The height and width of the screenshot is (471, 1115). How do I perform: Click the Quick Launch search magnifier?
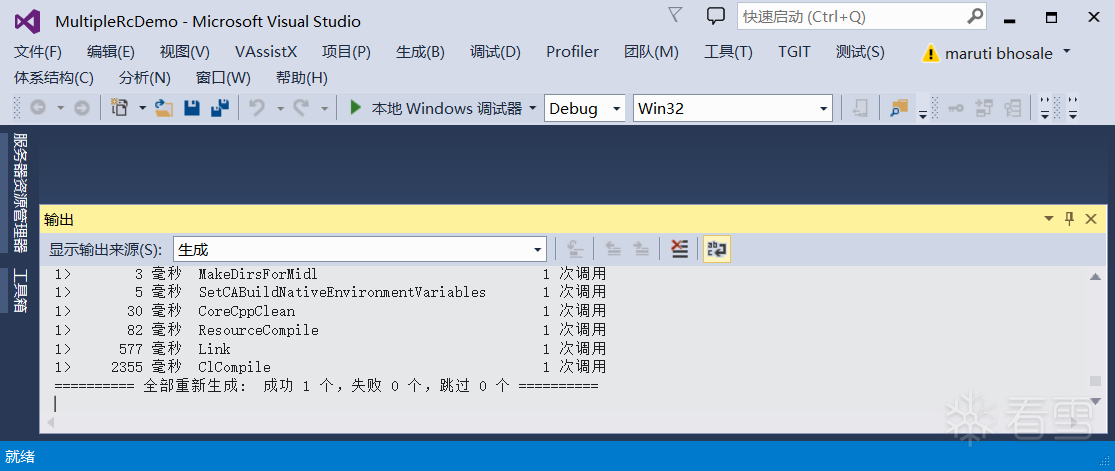click(x=975, y=16)
